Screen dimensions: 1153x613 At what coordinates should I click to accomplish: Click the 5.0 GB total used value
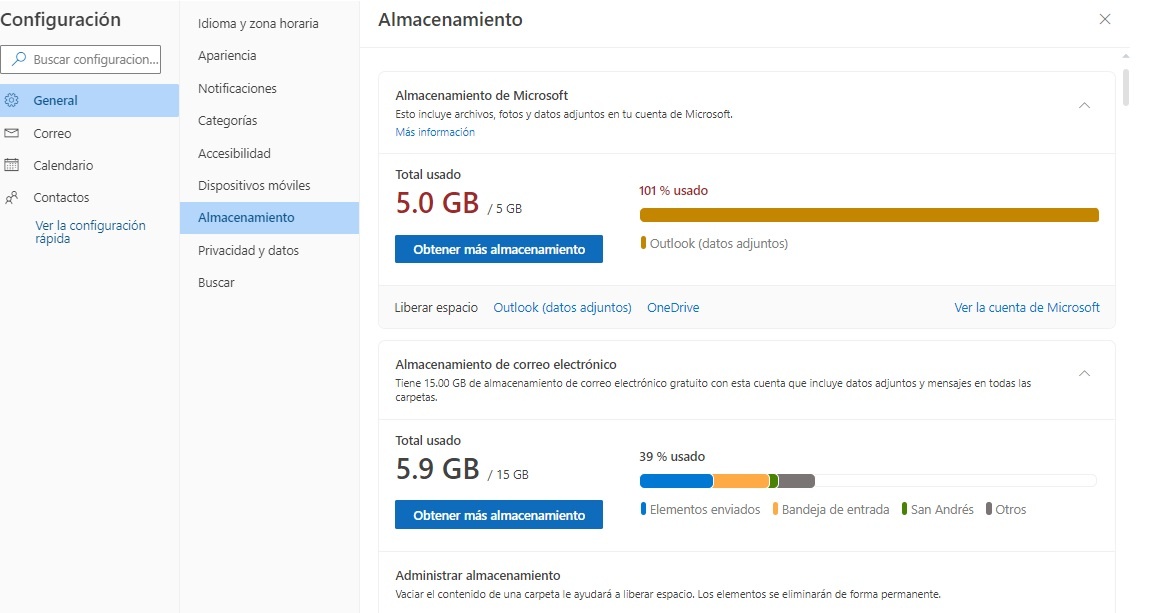(438, 203)
